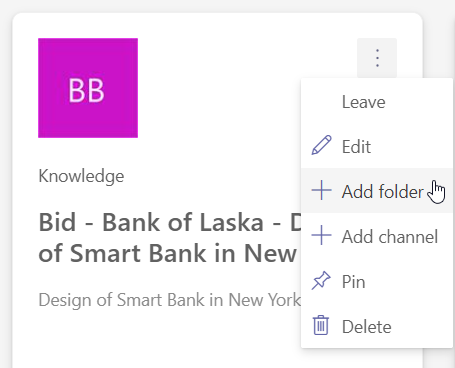The height and width of the screenshot is (368, 455).
Task: Select the Add channel menu entry
Action: point(377,236)
